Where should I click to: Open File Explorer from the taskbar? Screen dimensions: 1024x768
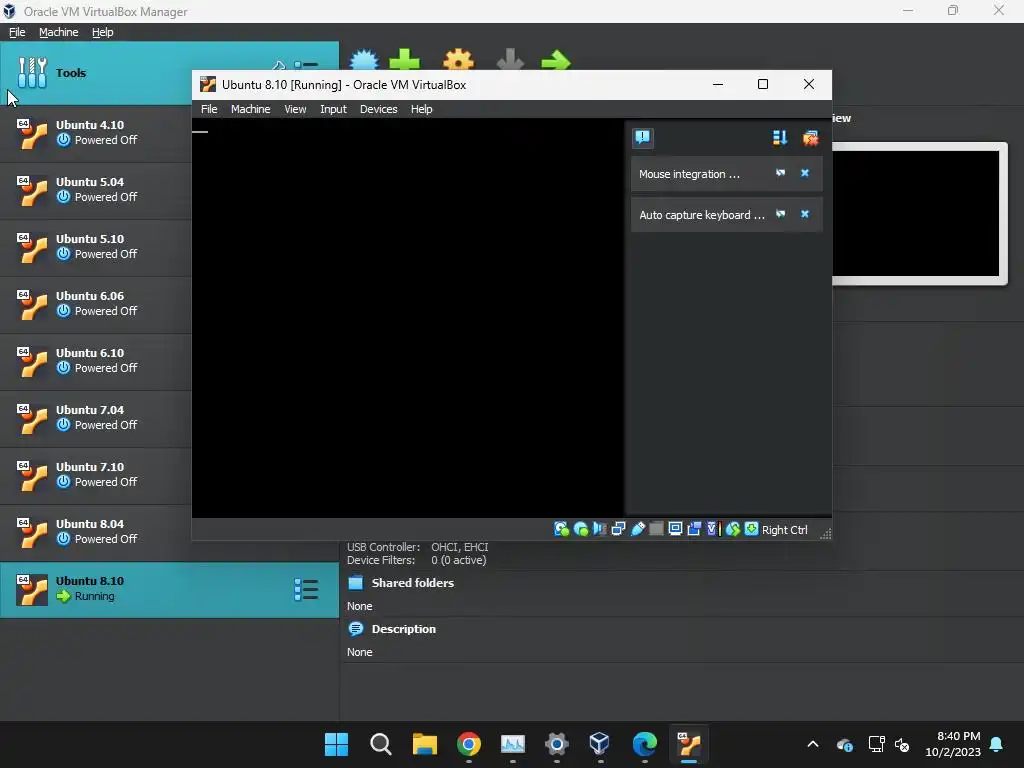coord(424,744)
